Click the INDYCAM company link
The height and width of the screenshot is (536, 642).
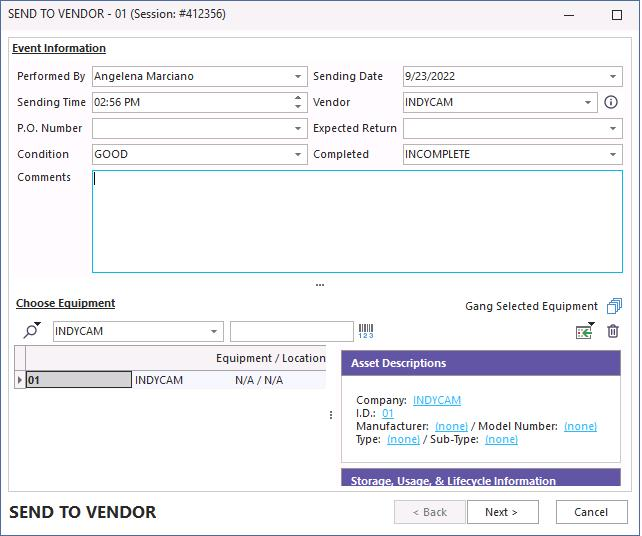point(437,400)
